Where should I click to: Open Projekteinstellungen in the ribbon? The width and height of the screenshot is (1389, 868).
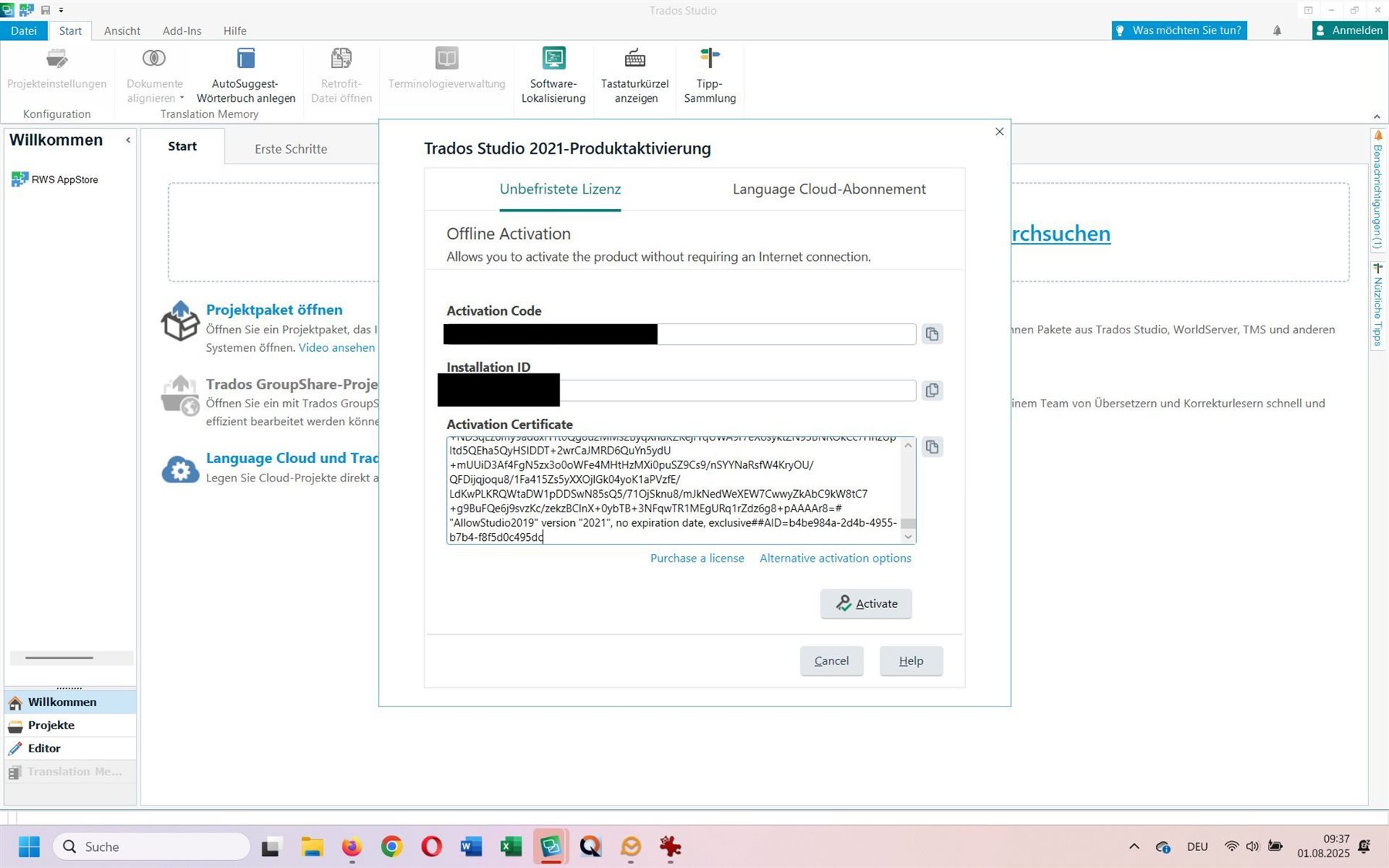pos(56,71)
